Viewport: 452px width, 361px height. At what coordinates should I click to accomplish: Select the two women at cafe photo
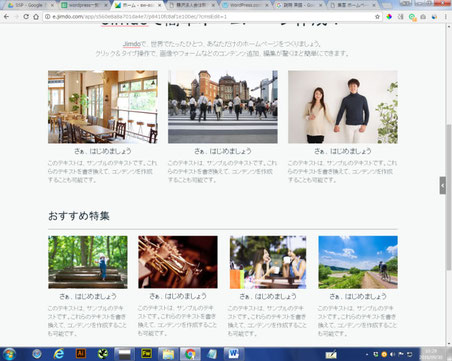click(x=268, y=262)
